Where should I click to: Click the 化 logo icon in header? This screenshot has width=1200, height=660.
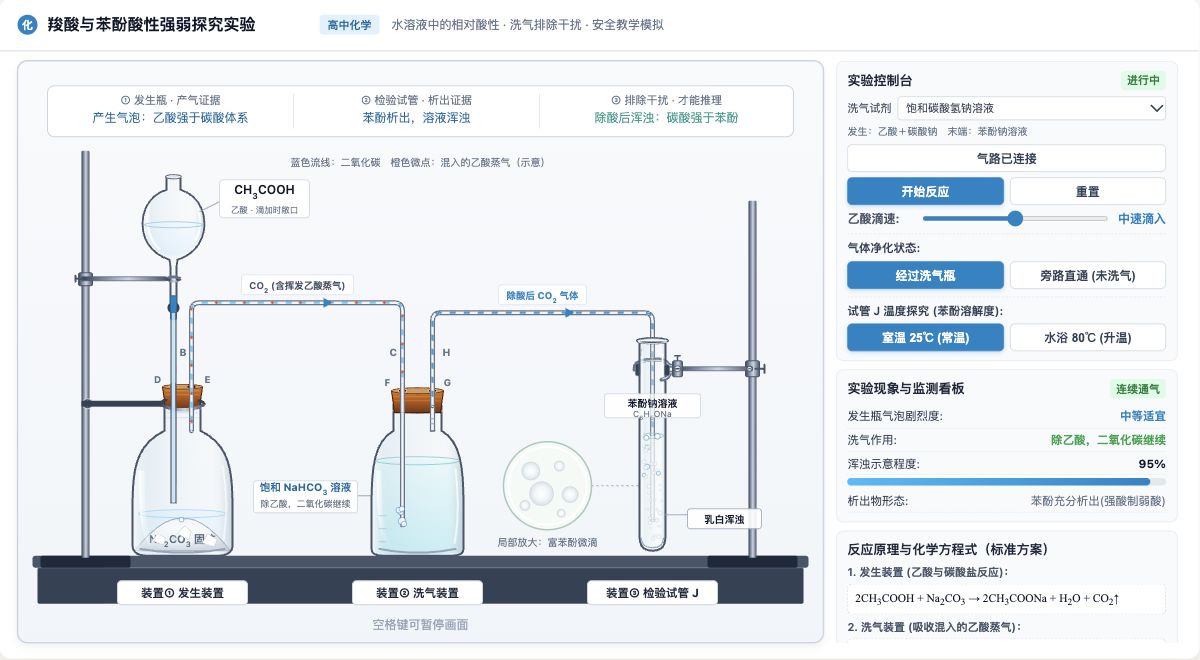pos(28,25)
